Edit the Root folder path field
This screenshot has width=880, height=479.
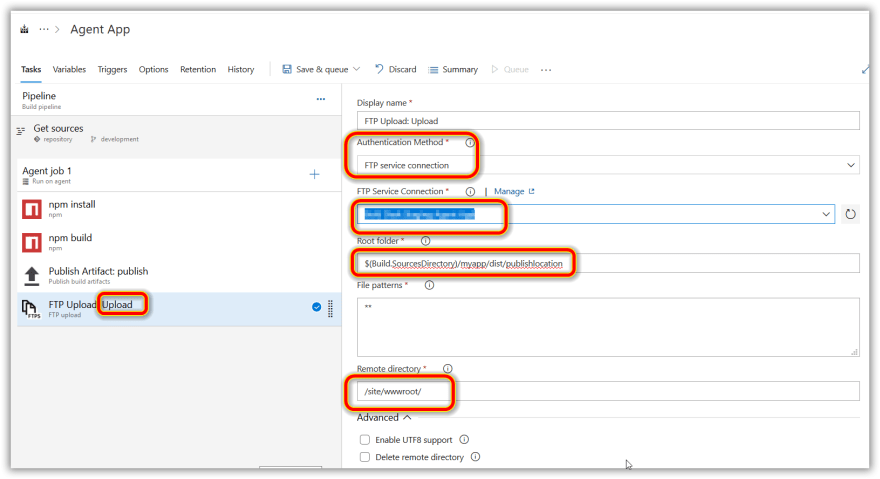click(608, 263)
